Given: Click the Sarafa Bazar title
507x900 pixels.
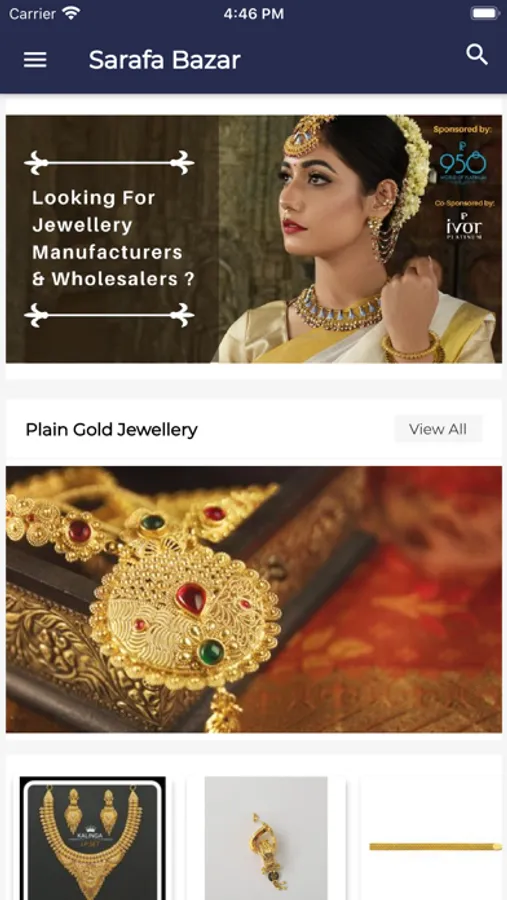Looking at the screenshot, I should (x=164, y=60).
